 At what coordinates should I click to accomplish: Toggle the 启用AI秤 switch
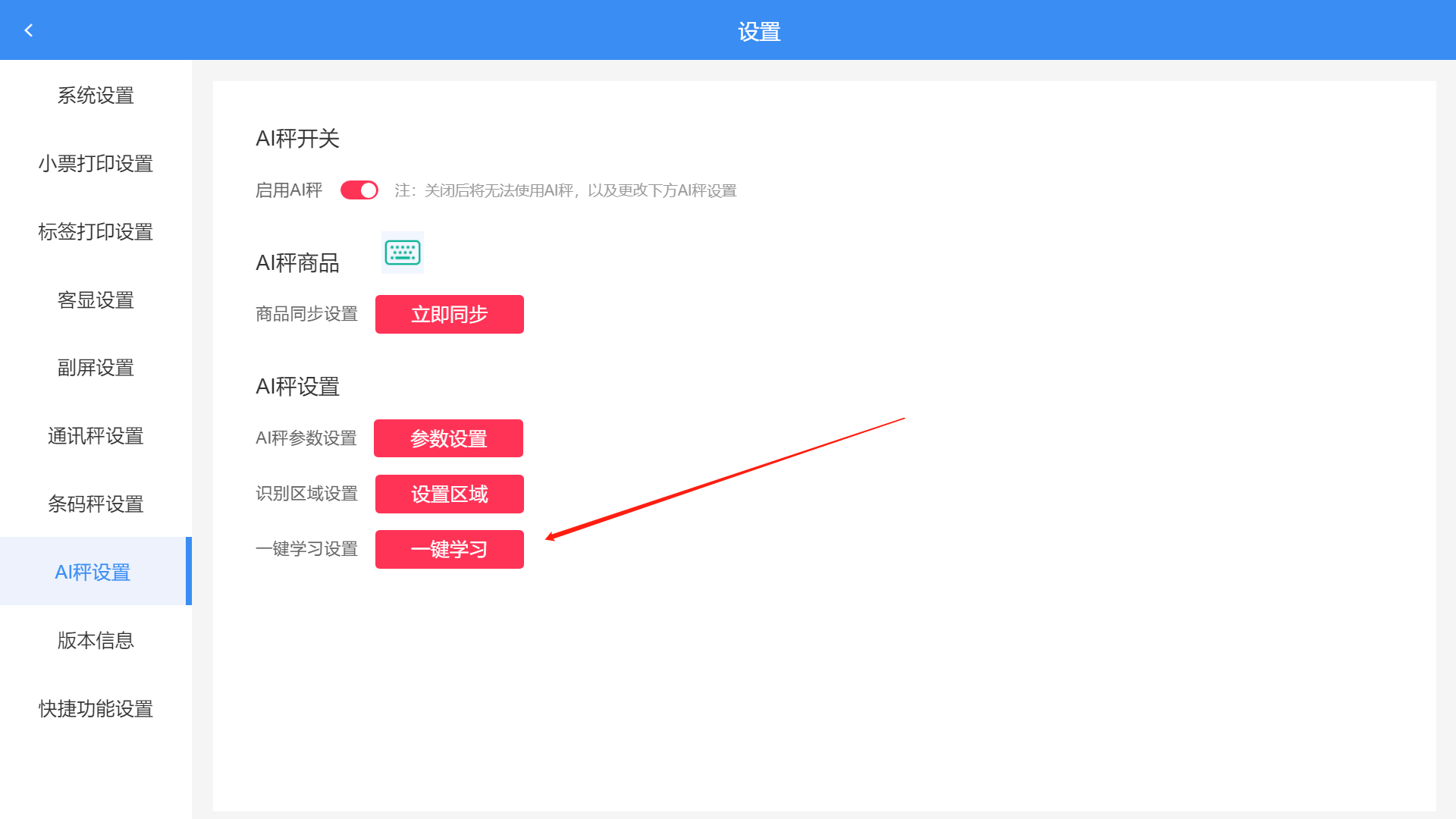359,190
